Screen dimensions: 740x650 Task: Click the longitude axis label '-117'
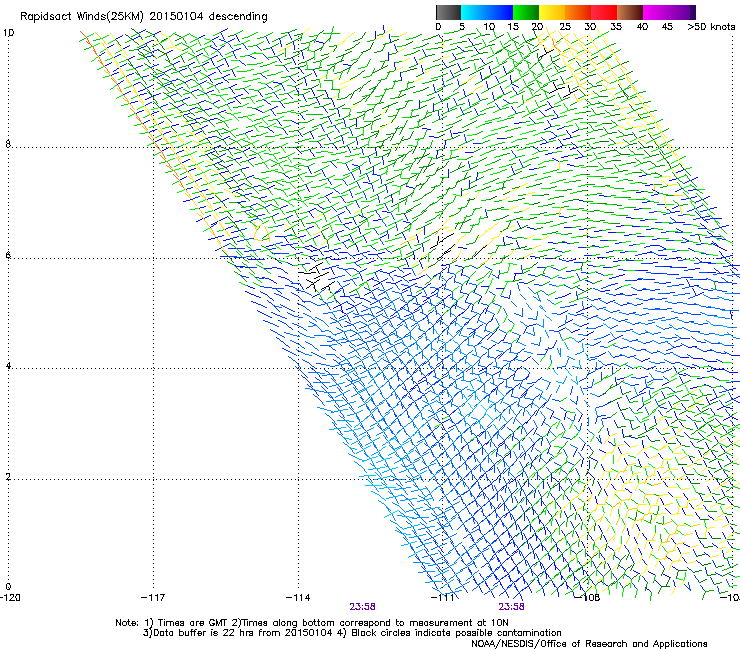pyautogui.click(x=153, y=598)
